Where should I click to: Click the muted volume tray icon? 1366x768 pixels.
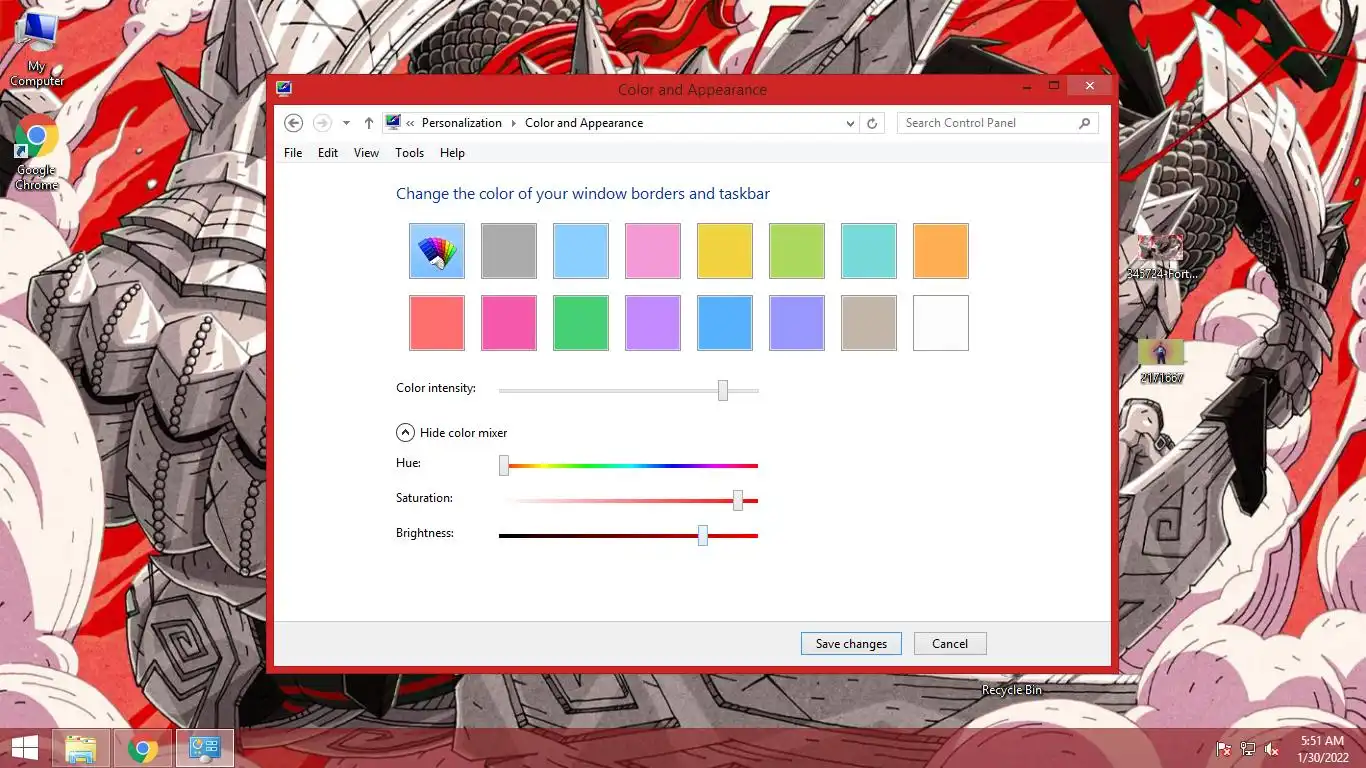1272,748
